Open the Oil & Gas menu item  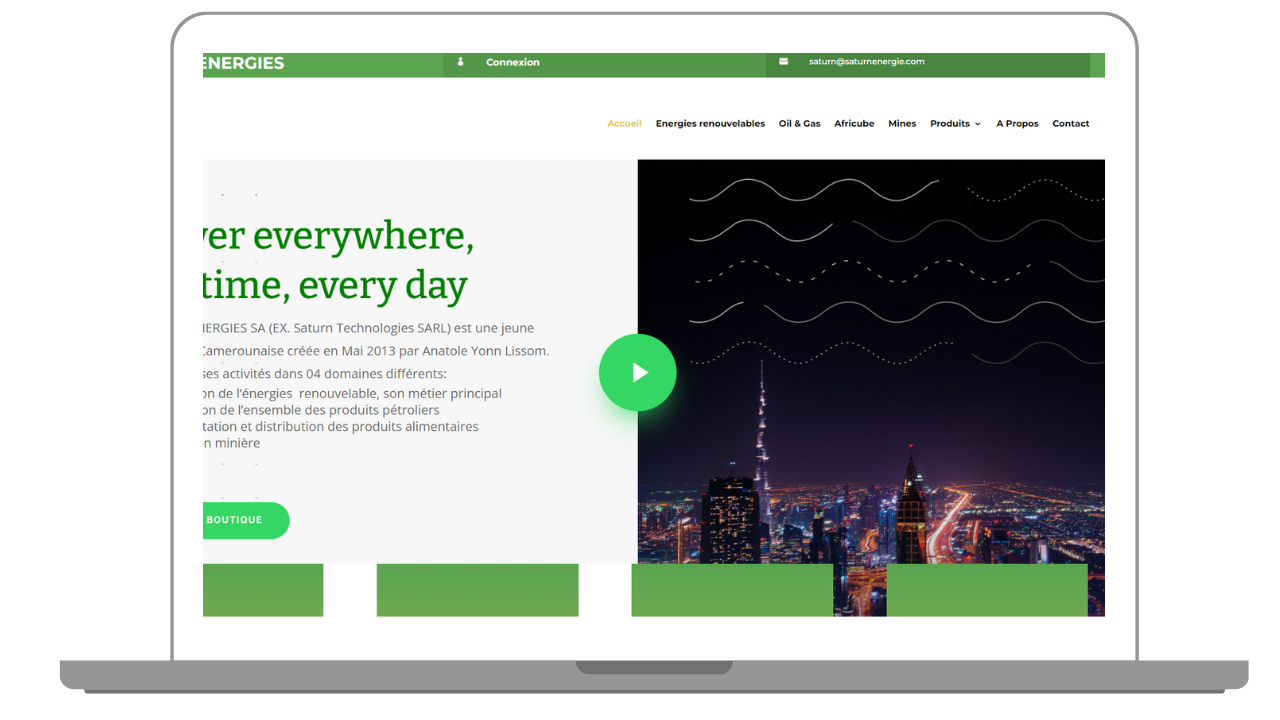coord(800,124)
